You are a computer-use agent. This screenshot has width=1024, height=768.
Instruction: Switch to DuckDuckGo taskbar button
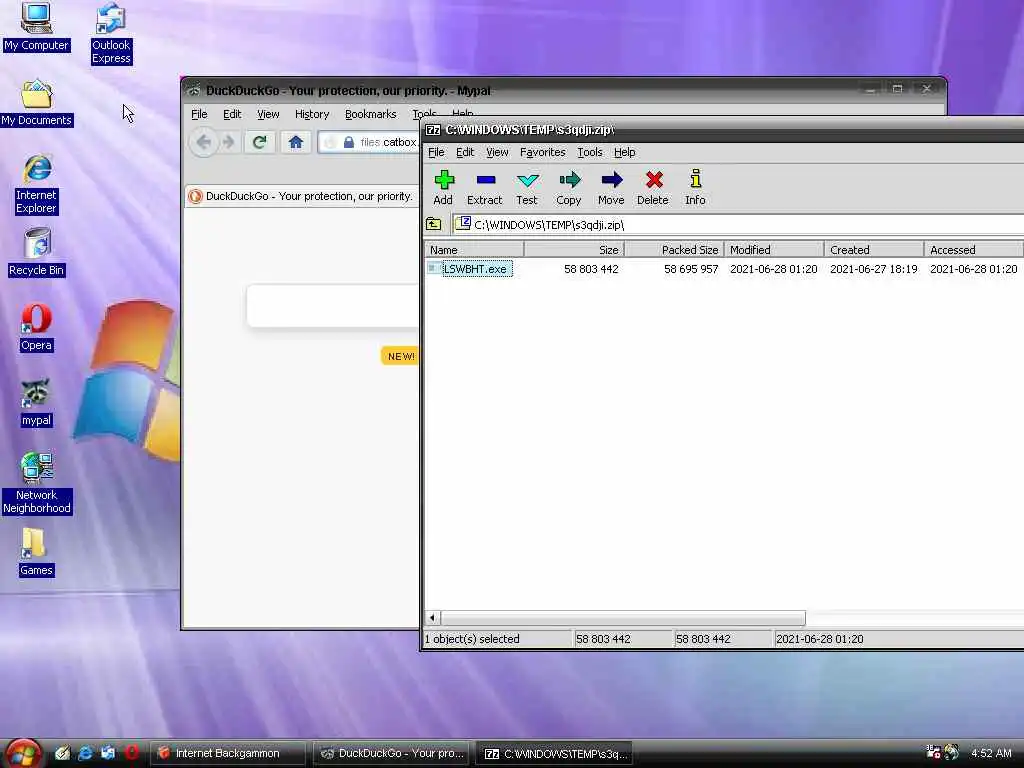[392, 754]
